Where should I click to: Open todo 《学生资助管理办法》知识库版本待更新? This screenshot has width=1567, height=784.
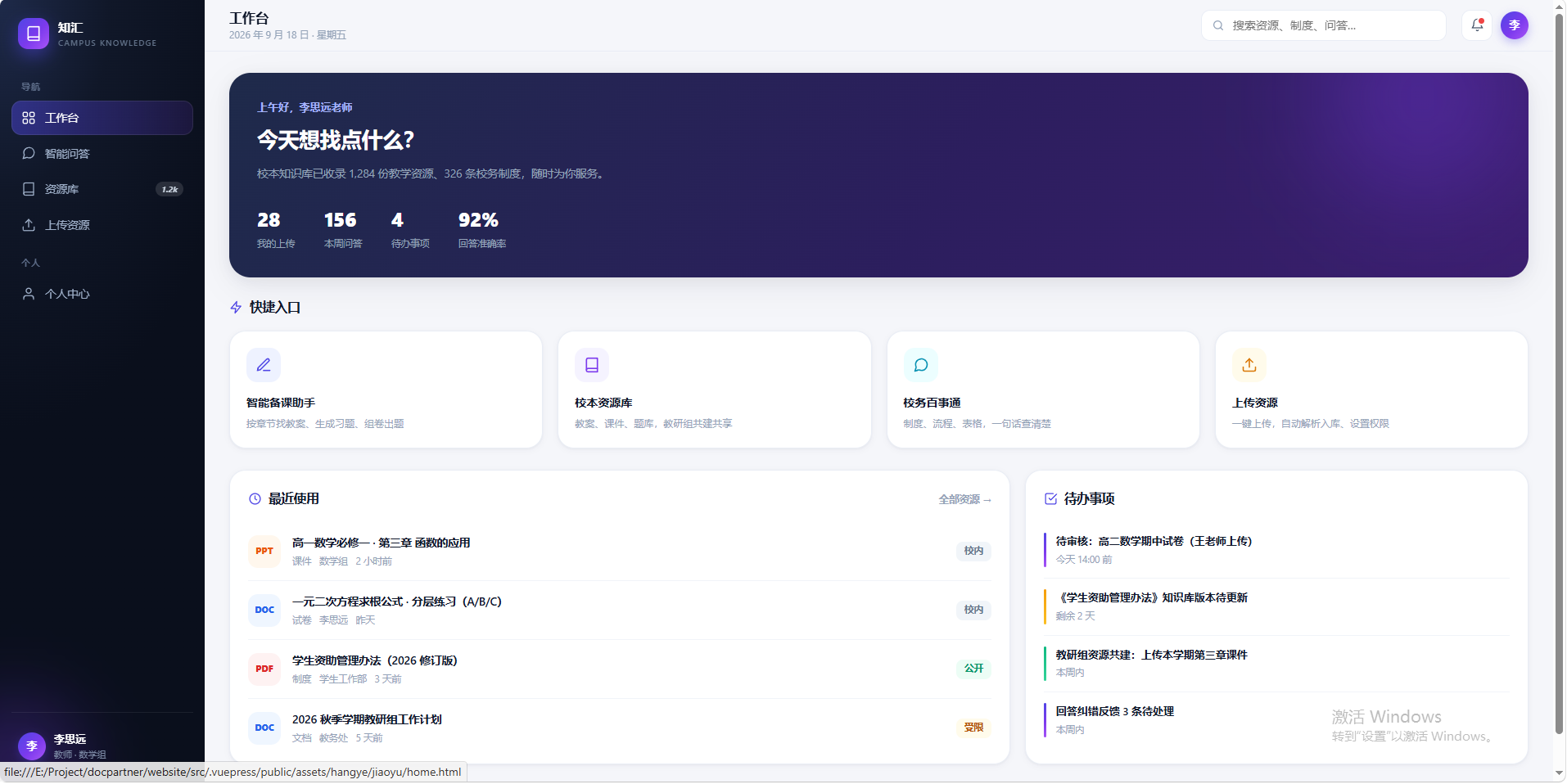(x=1277, y=606)
